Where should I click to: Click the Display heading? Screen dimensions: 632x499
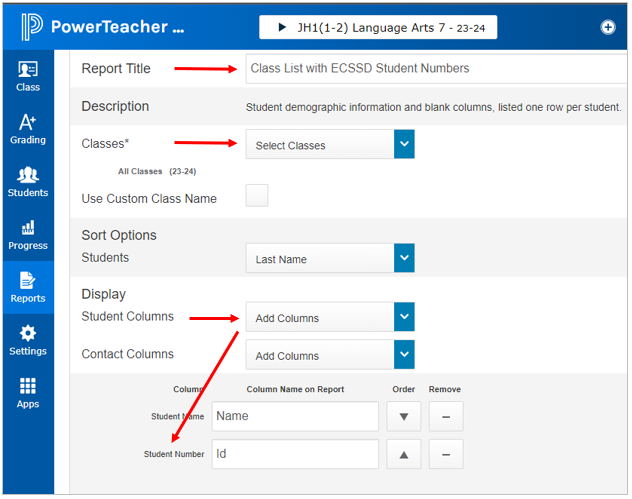pyautogui.click(x=104, y=294)
